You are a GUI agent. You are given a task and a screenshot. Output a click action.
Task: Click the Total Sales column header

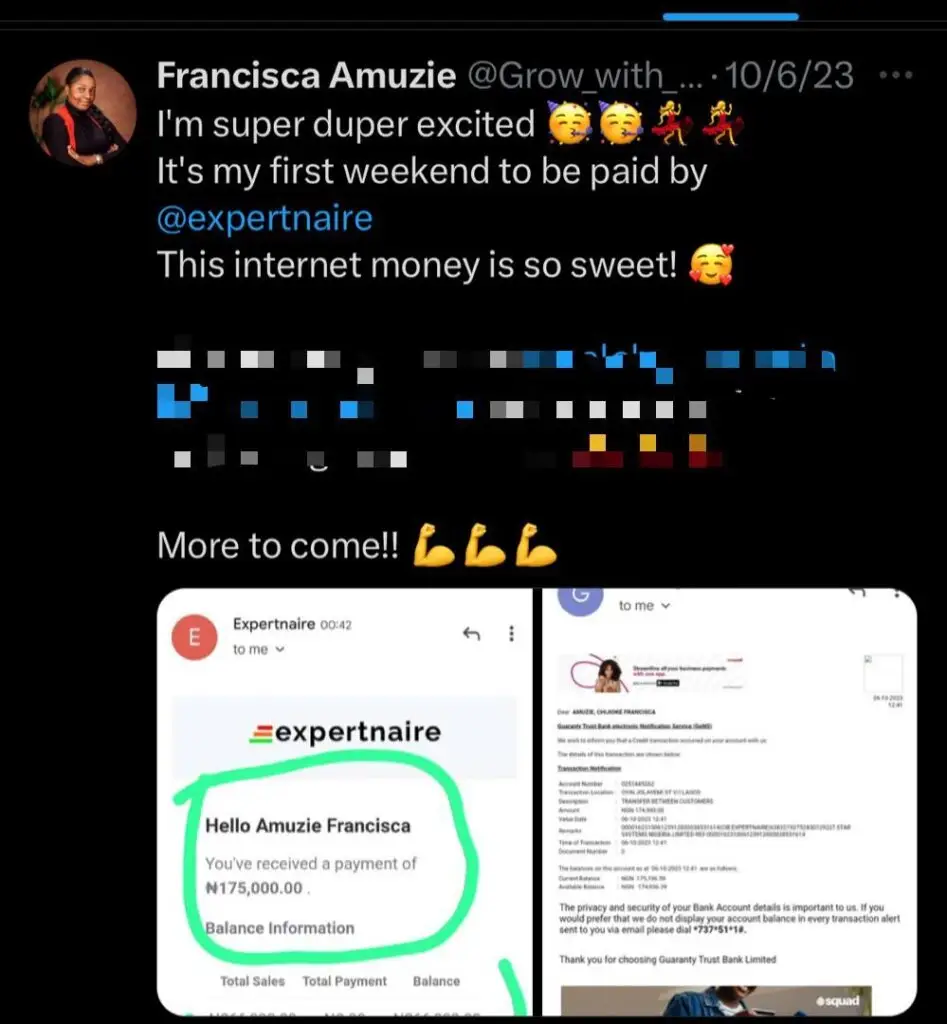click(x=253, y=981)
